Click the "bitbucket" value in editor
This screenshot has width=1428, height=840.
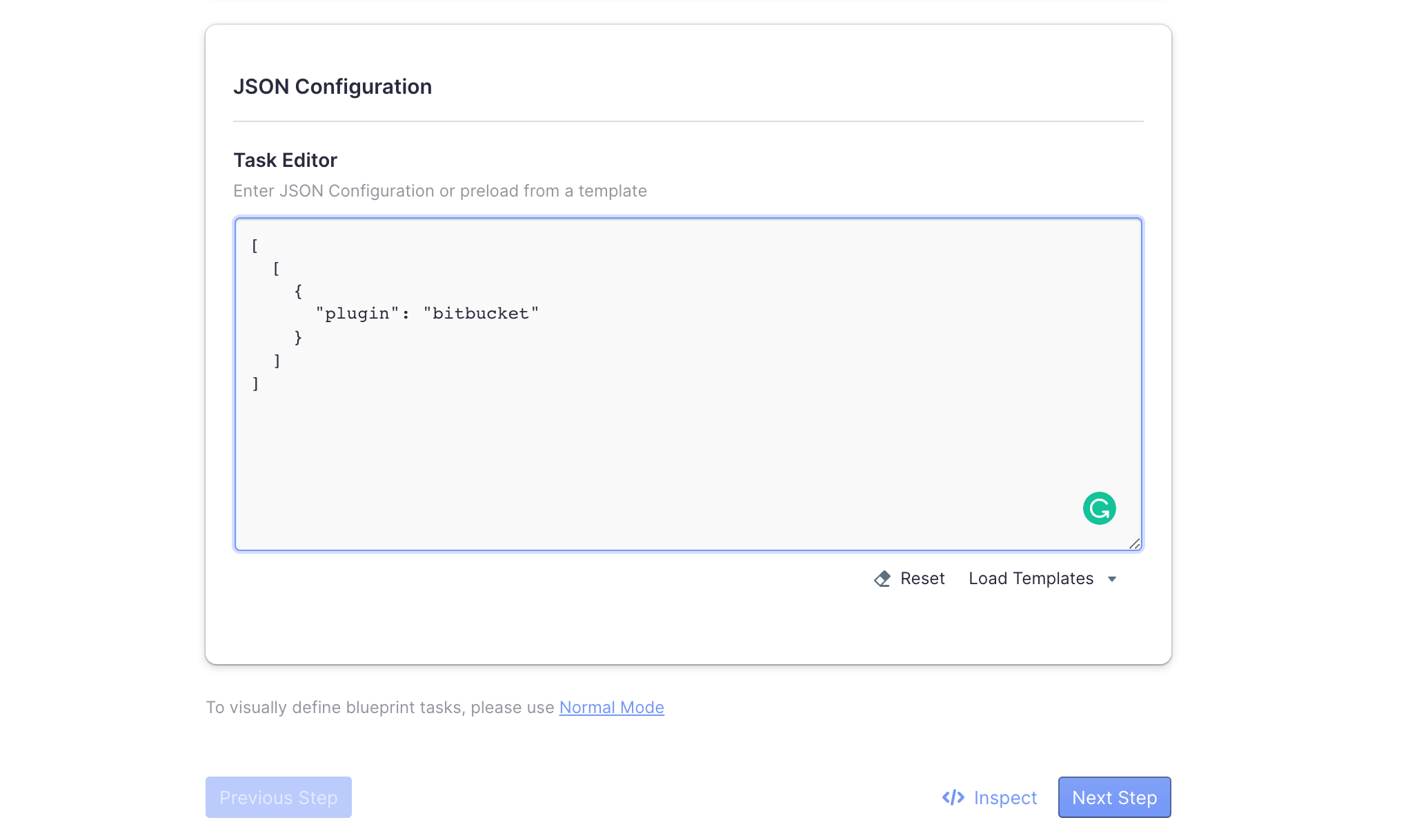tap(481, 314)
